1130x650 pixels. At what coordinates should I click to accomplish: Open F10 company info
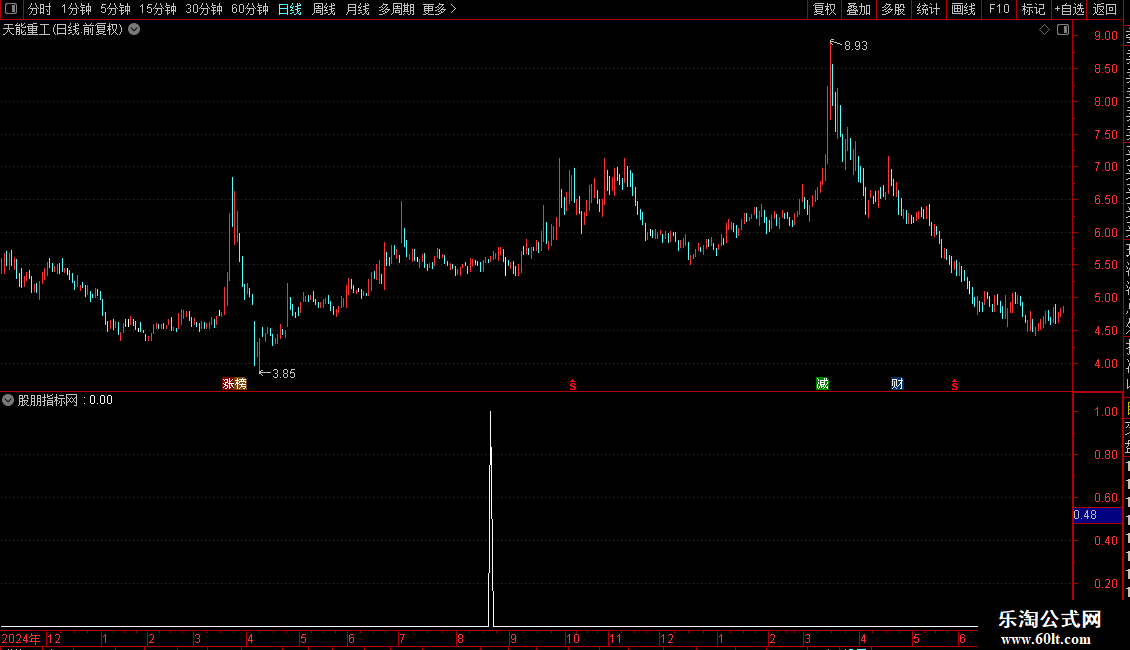click(999, 9)
